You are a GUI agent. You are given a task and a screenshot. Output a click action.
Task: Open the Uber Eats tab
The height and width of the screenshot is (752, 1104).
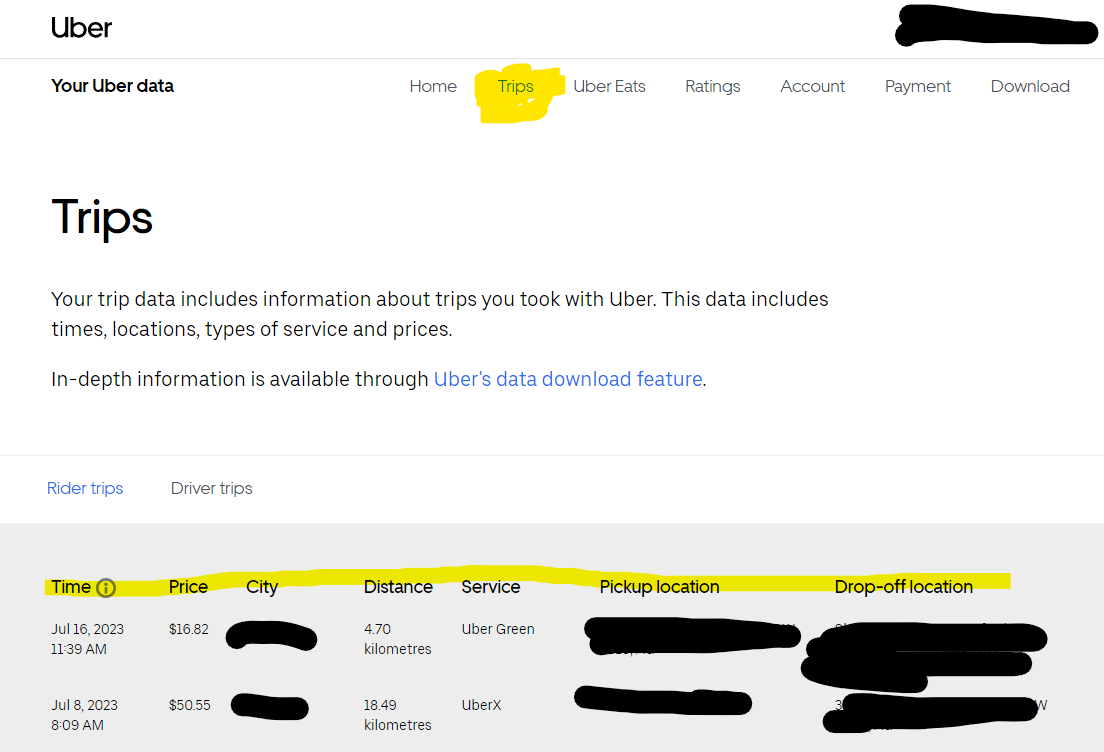tap(609, 86)
